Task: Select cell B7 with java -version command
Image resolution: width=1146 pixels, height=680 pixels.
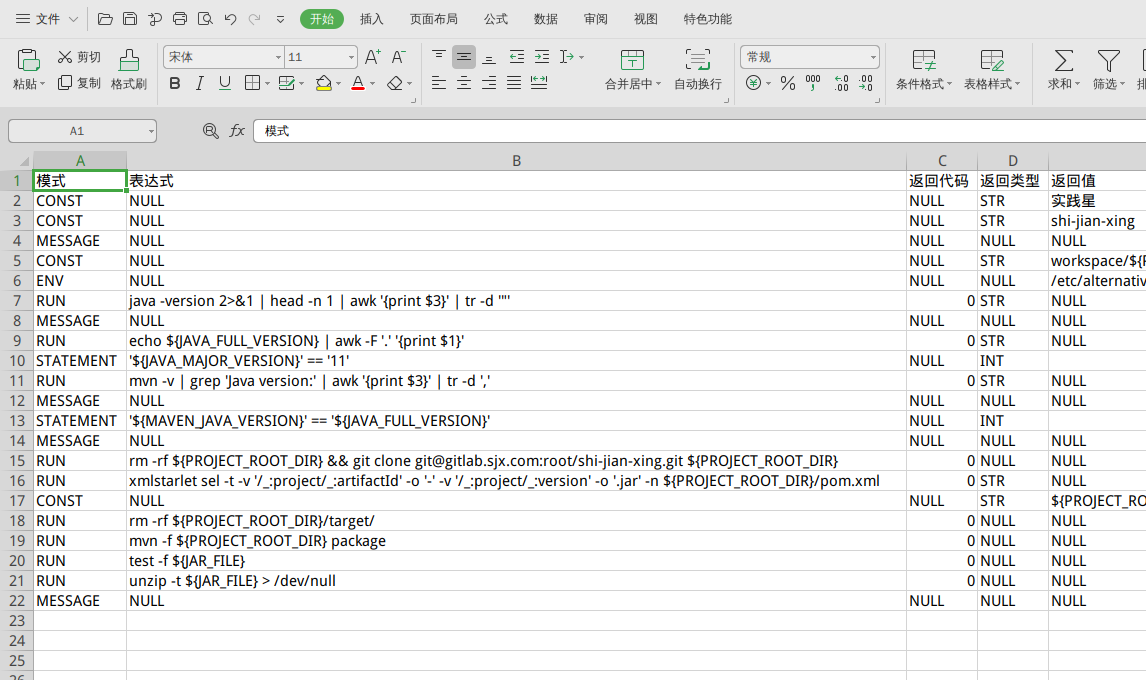Action: pyautogui.click(x=516, y=301)
